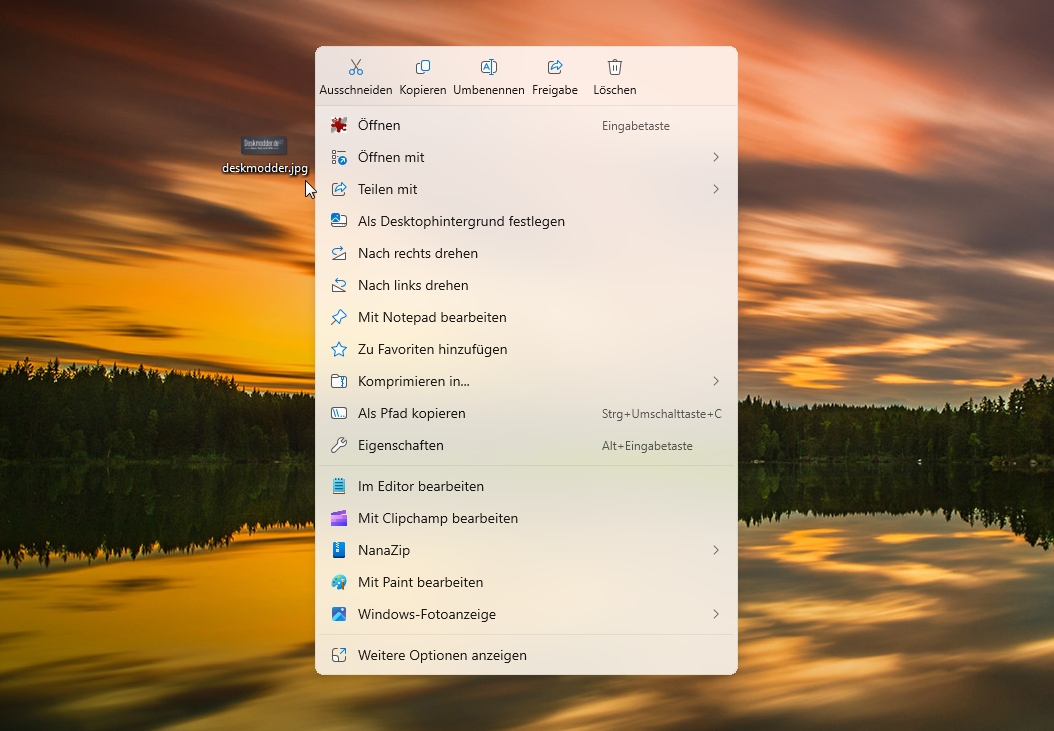Click the deskmodder.jpg file name label
The height and width of the screenshot is (731, 1054).
(x=265, y=168)
